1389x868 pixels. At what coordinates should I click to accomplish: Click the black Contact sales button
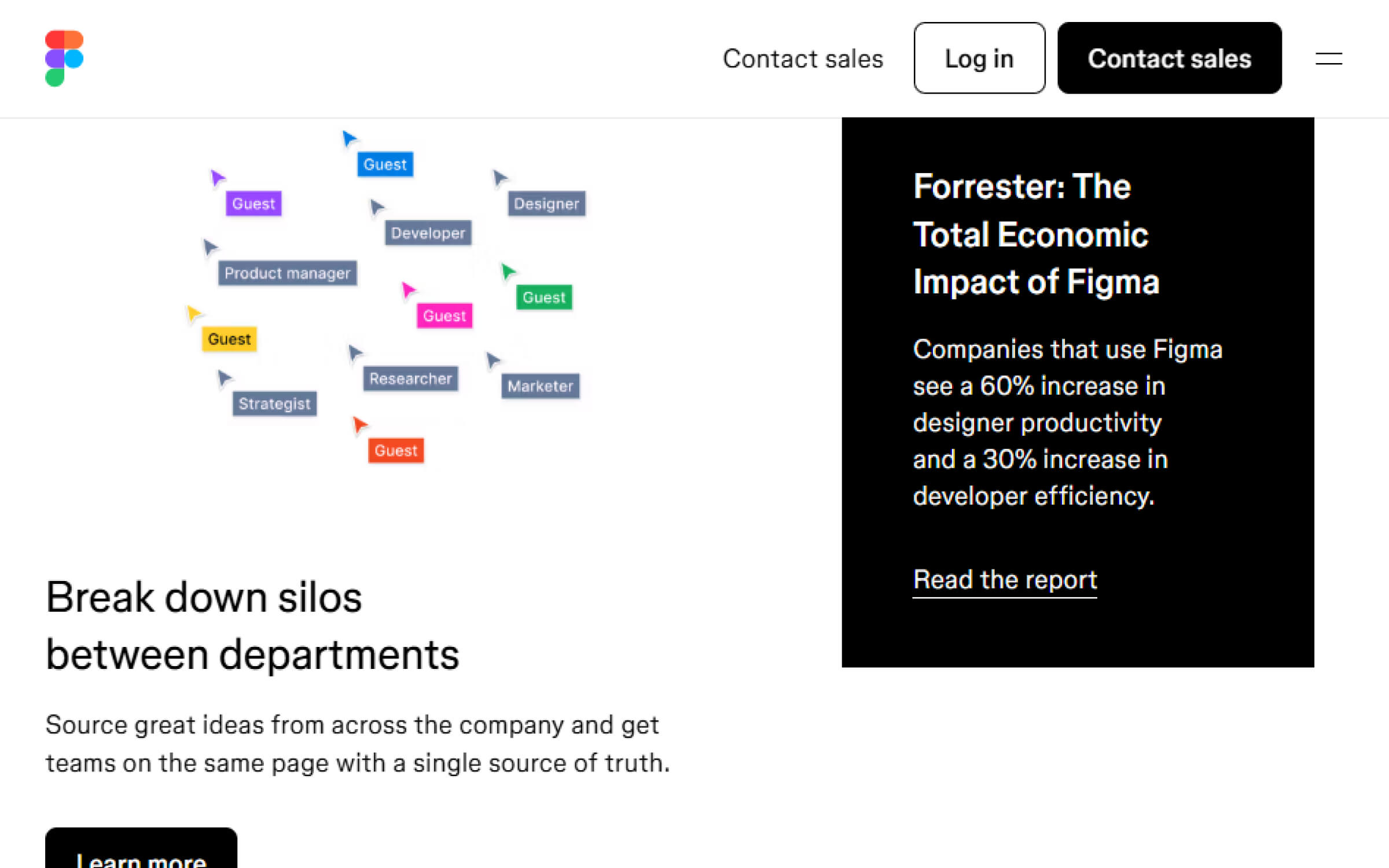(x=1170, y=58)
